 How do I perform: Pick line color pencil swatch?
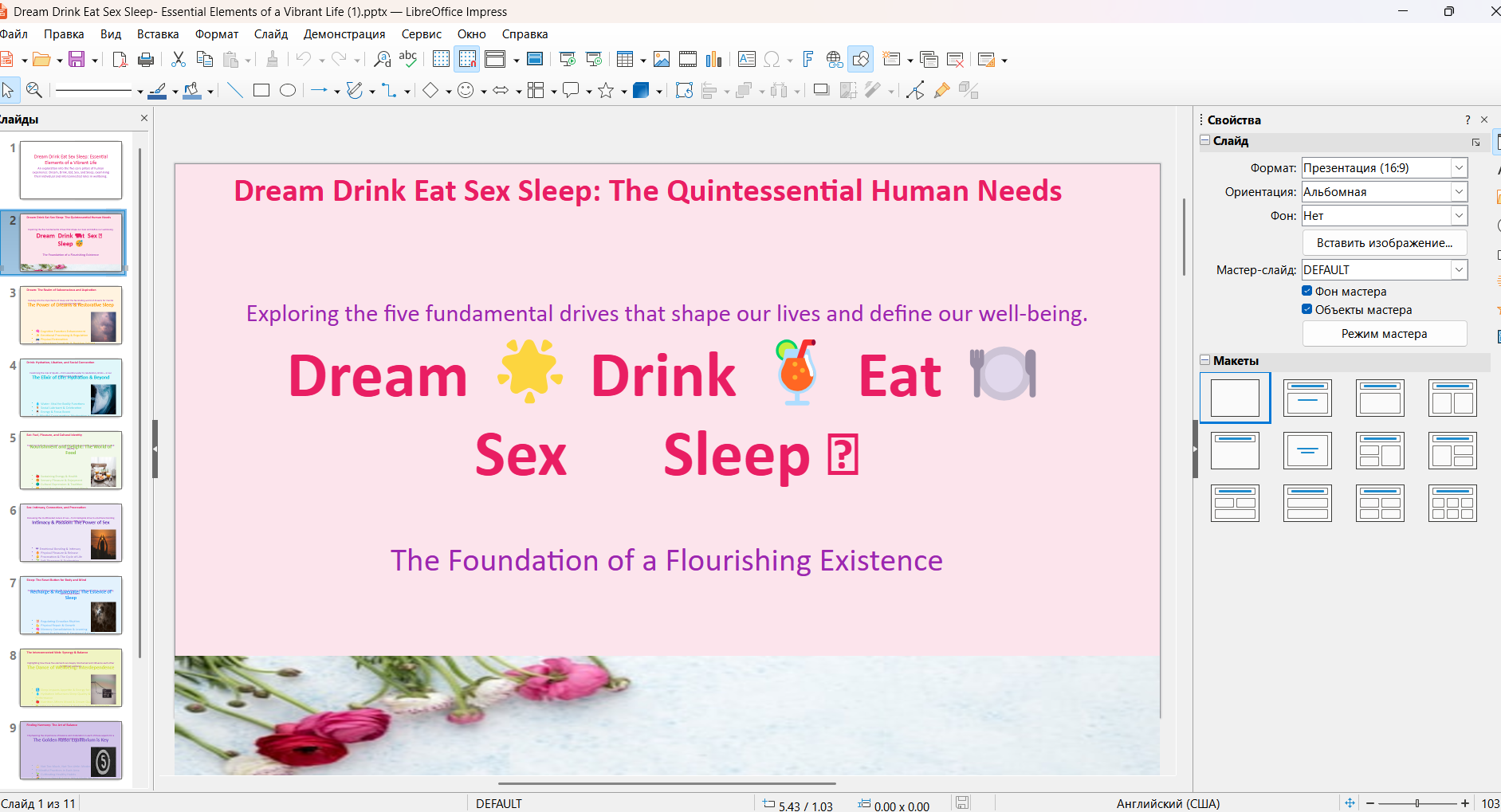tap(158, 90)
